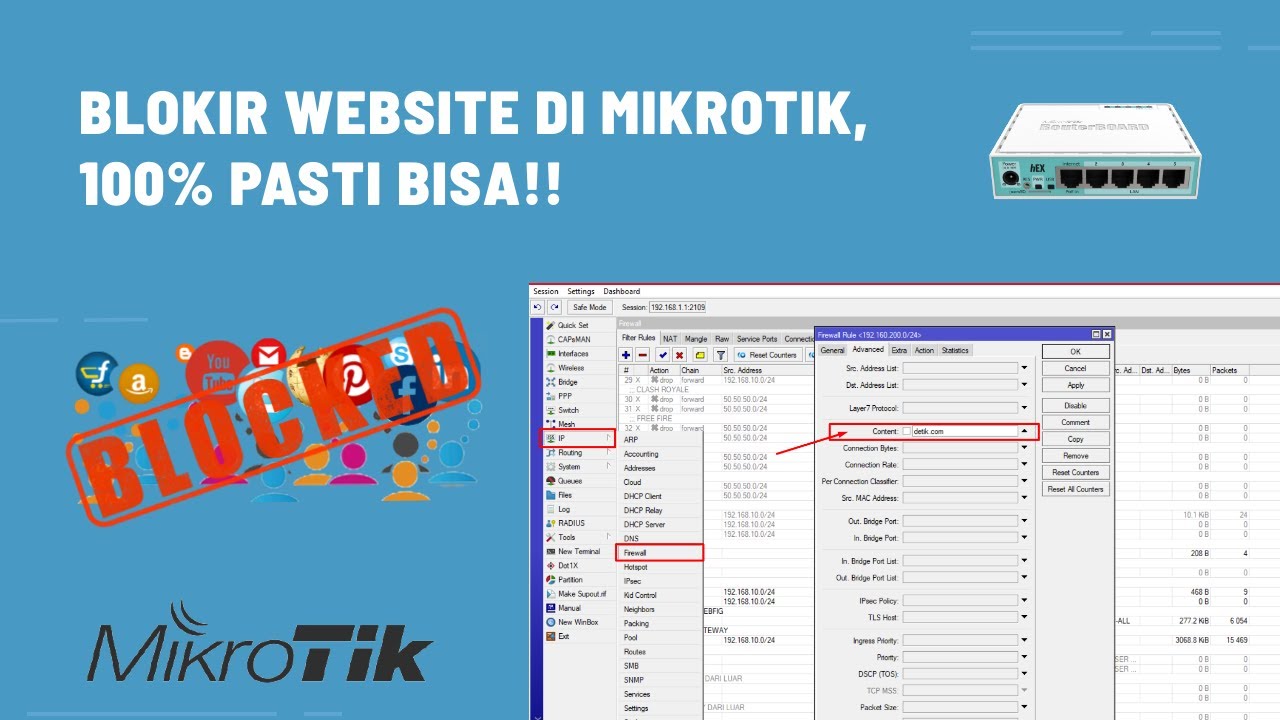Screen dimensions: 1280x720
Task: Expand Src. Address List dropdown arrow
Action: (x=1024, y=368)
